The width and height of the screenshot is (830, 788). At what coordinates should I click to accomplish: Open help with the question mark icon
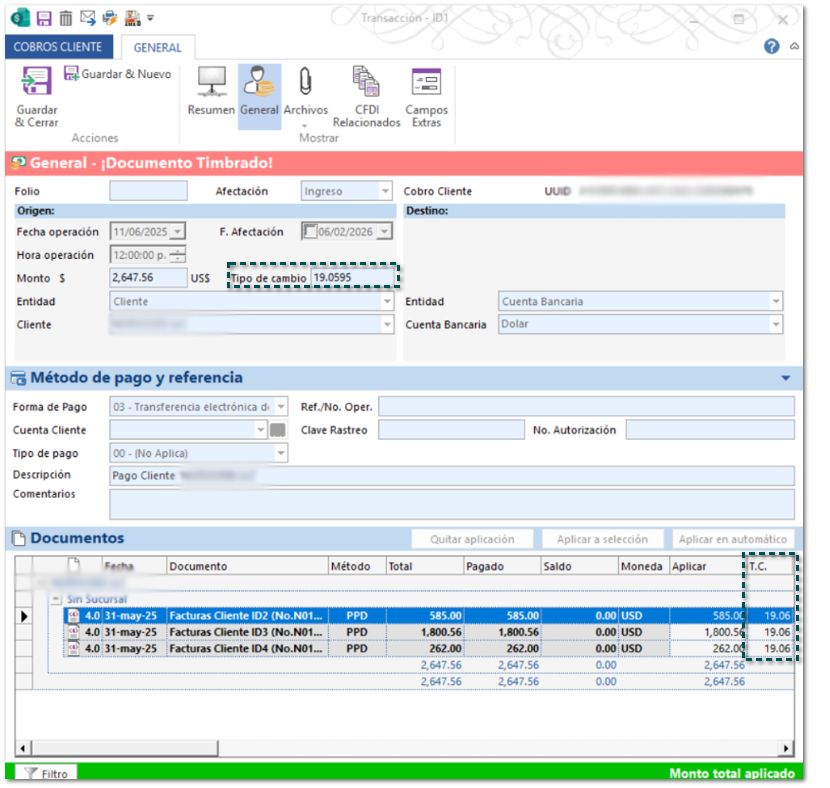click(771, 46)
